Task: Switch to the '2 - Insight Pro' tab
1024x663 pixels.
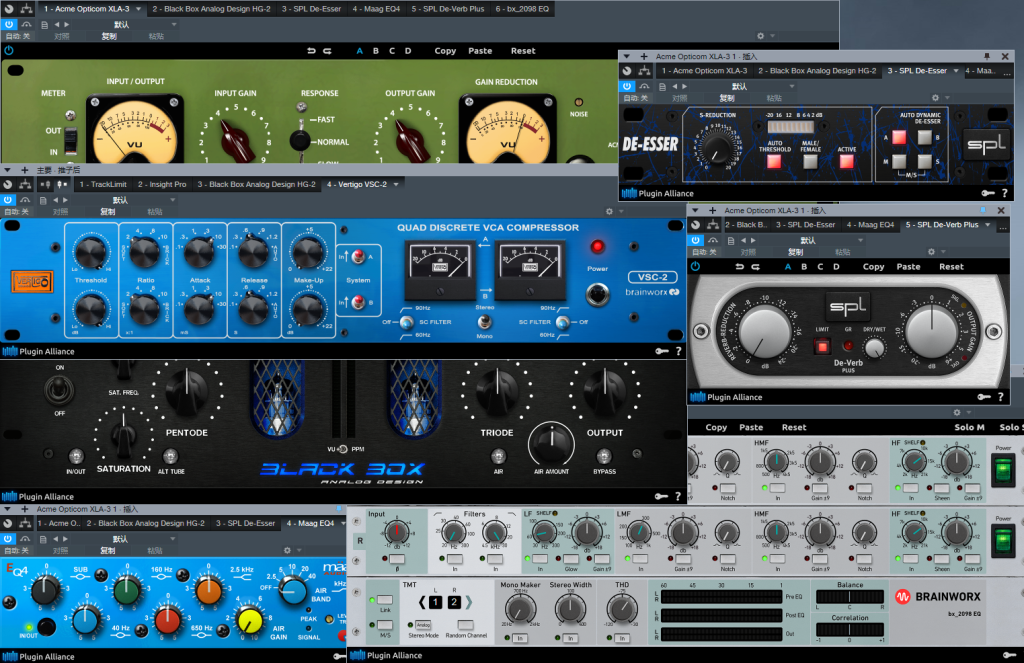Action: pyautogui.click(x=162, y=184)
